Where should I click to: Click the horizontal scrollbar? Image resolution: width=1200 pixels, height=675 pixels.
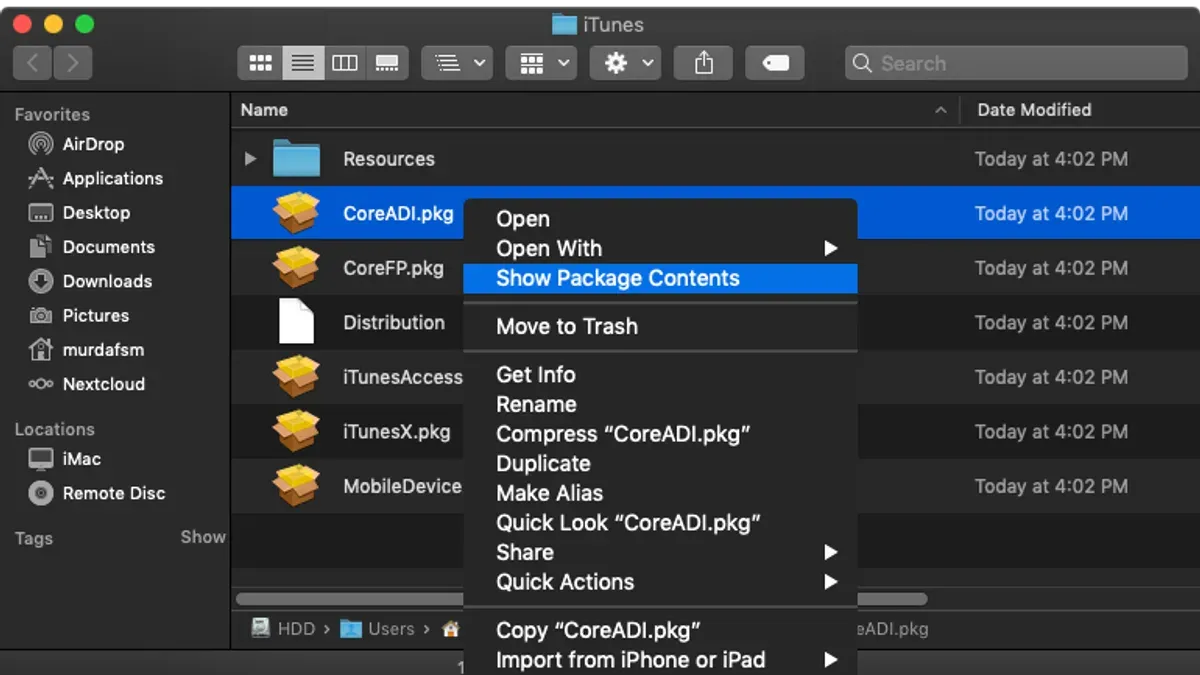coord(582,599)
